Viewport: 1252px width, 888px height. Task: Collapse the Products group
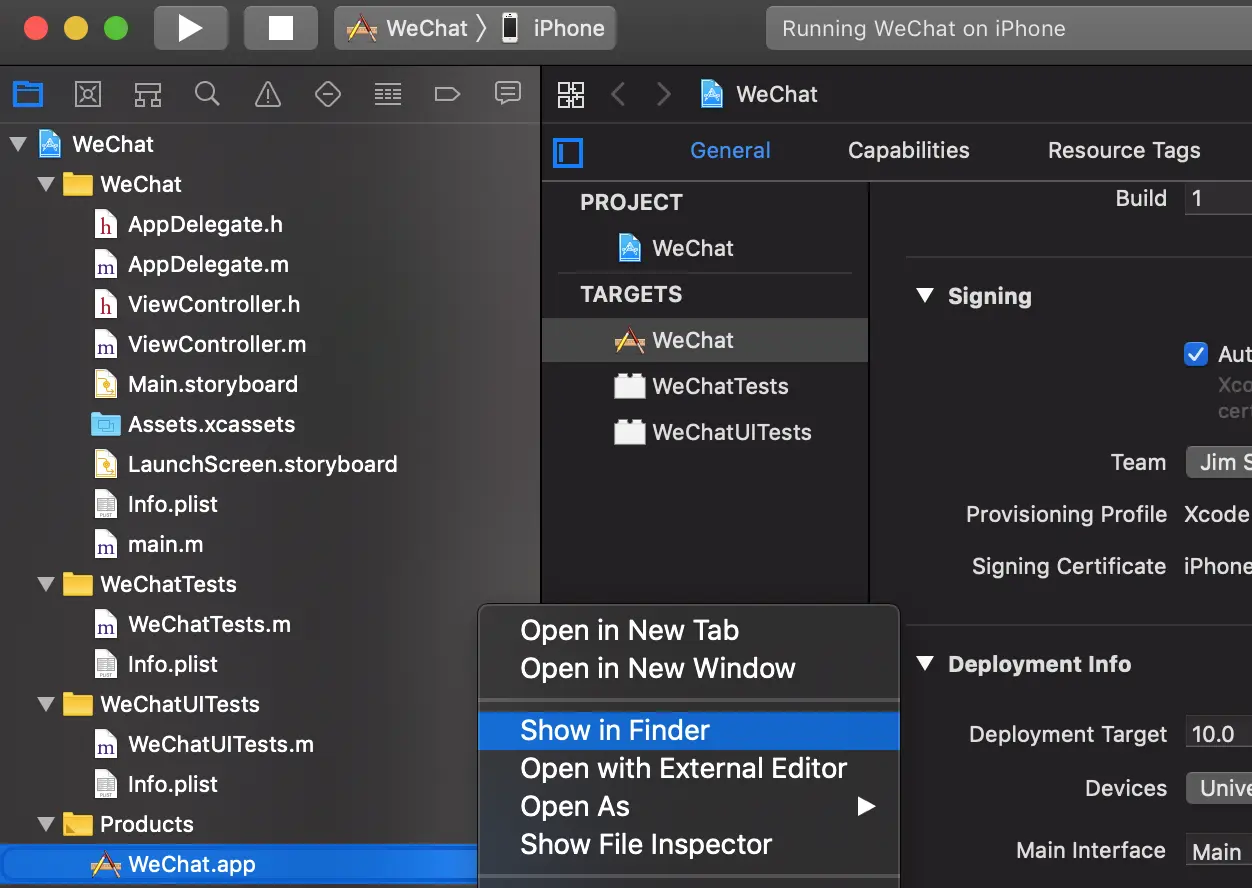coord(45,824)
